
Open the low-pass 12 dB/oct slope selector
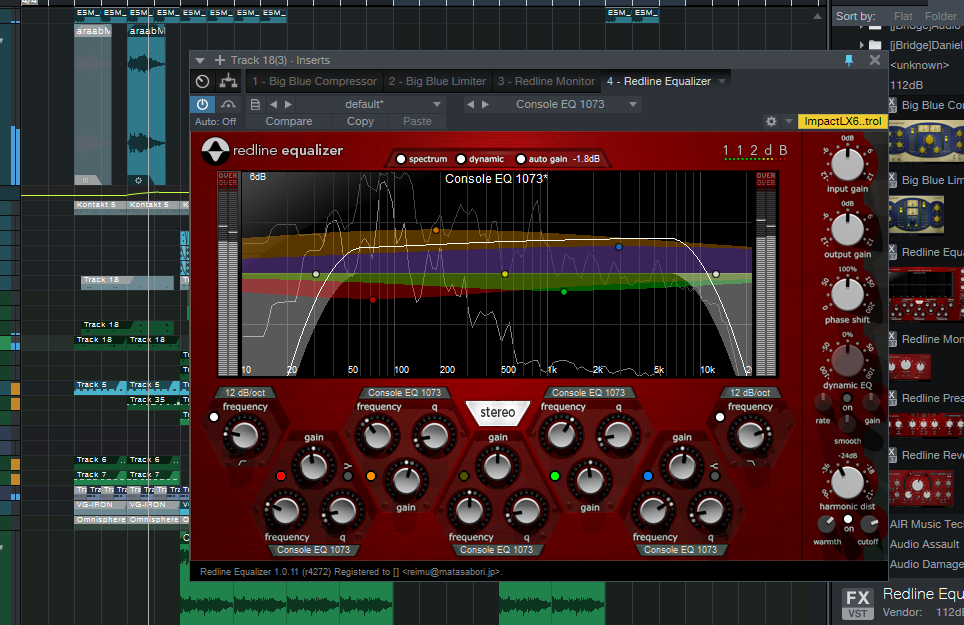pyautogui.click(x=750, y=393)
